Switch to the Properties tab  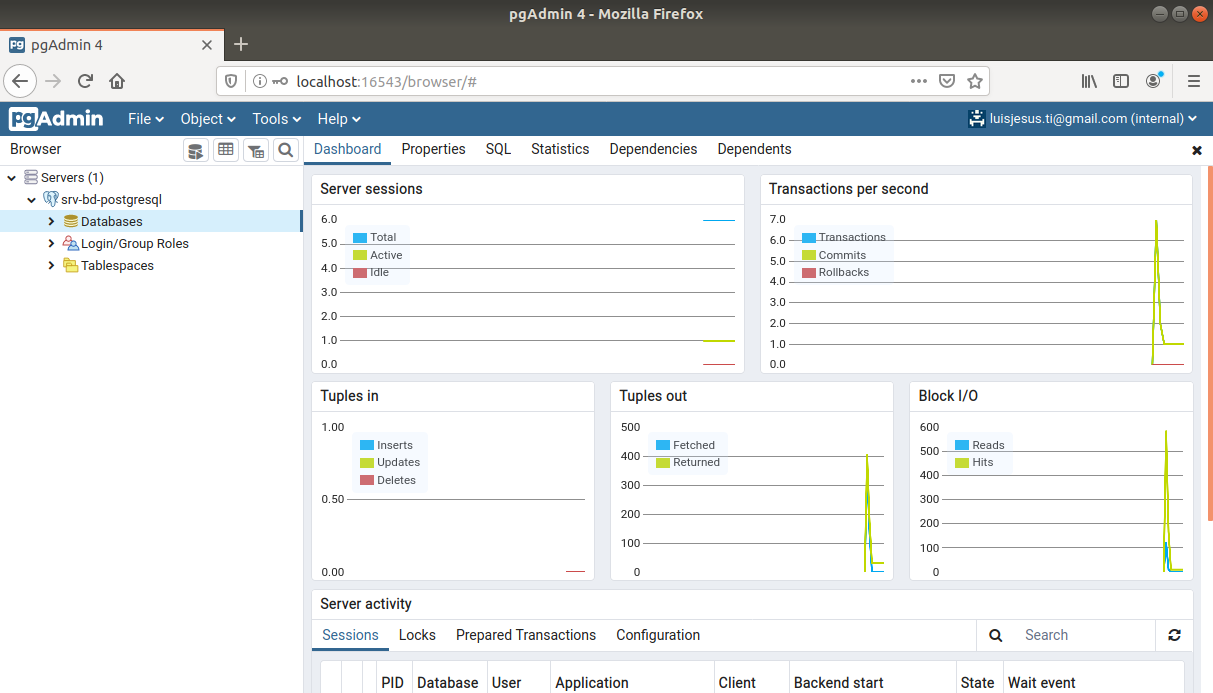point(433,149)
